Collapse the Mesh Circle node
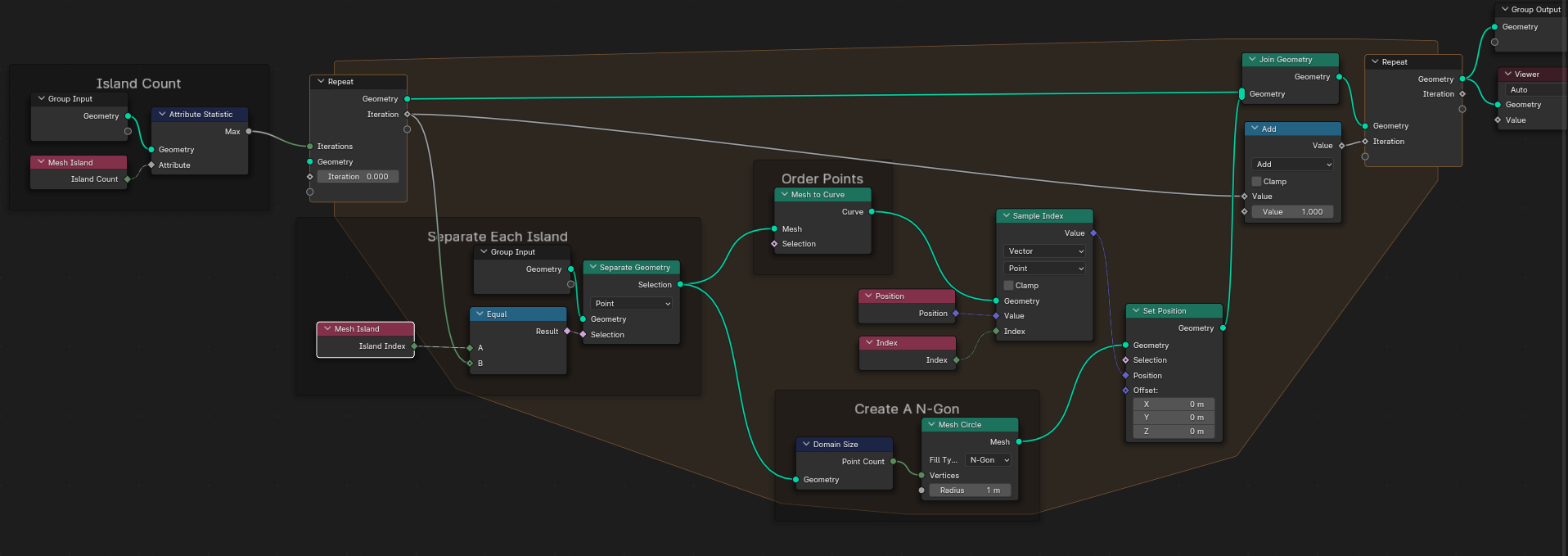1568x556 pixels. pyautogui.click(x=931, y=424)
